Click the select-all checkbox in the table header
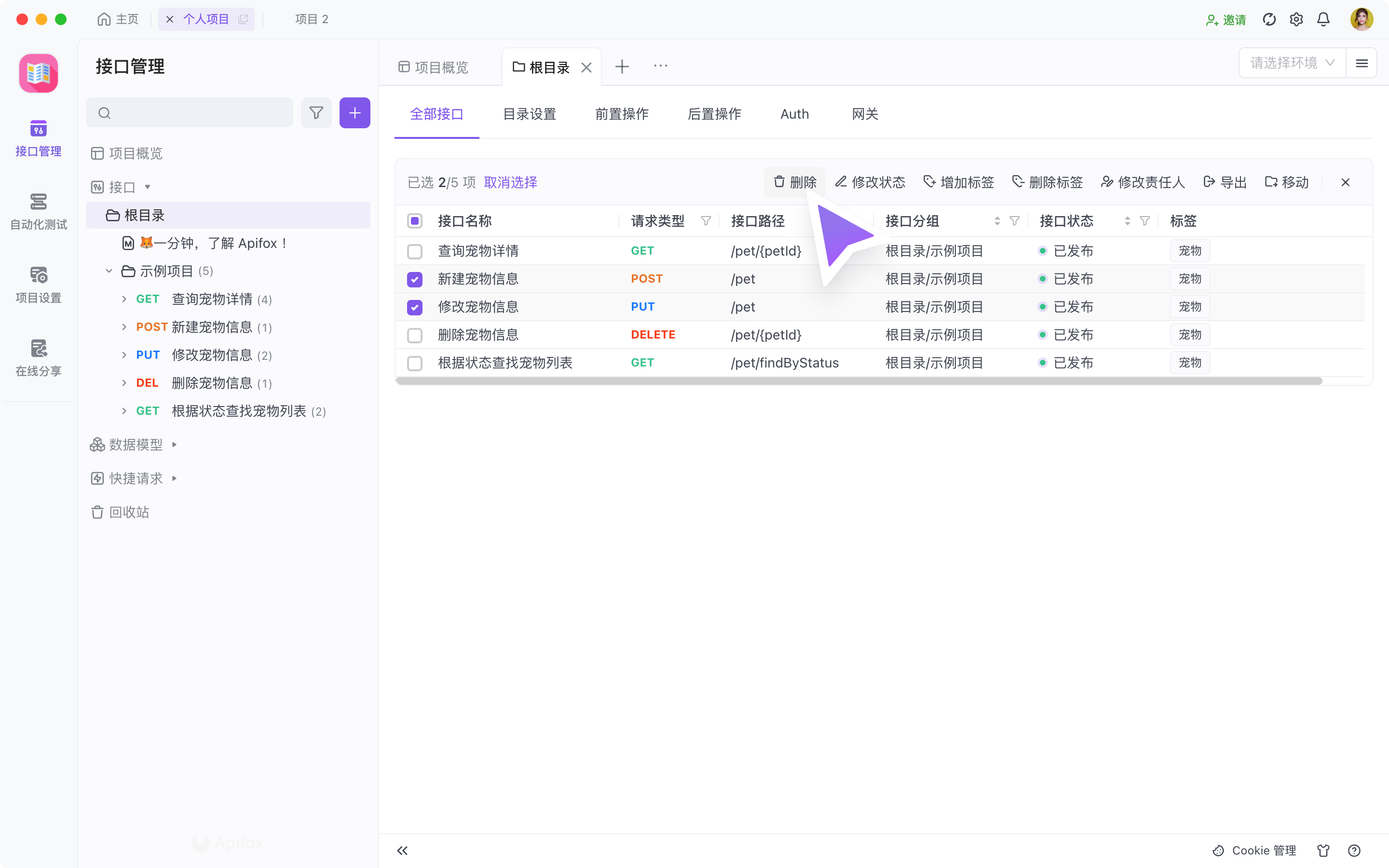Image resolution: width=1389 pixels, height=868 pixels. [x=414, y=220]
